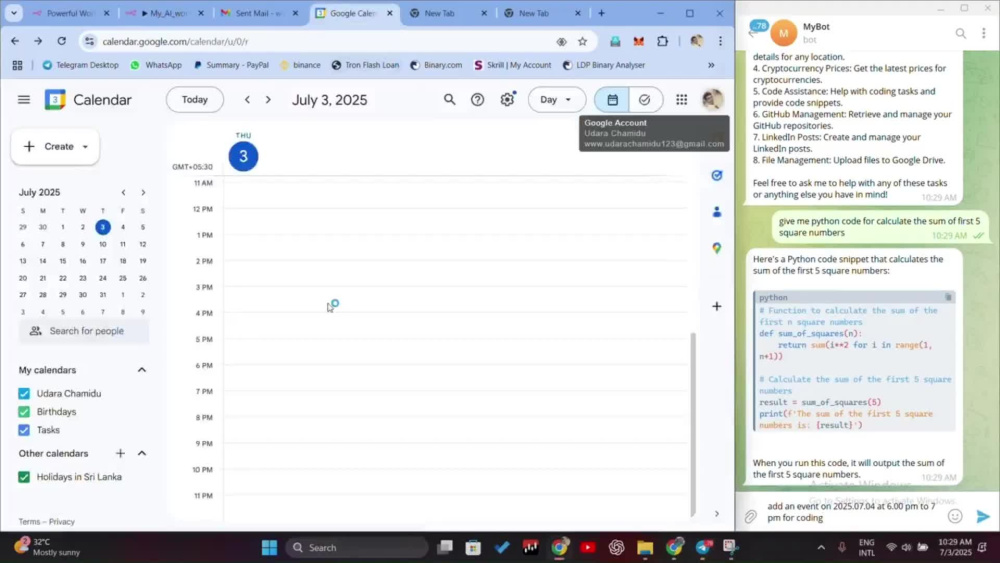The width and height of the screenshot is (1000, 563).
Task: Open Google Account profile avatar
Action: [712, 99]
